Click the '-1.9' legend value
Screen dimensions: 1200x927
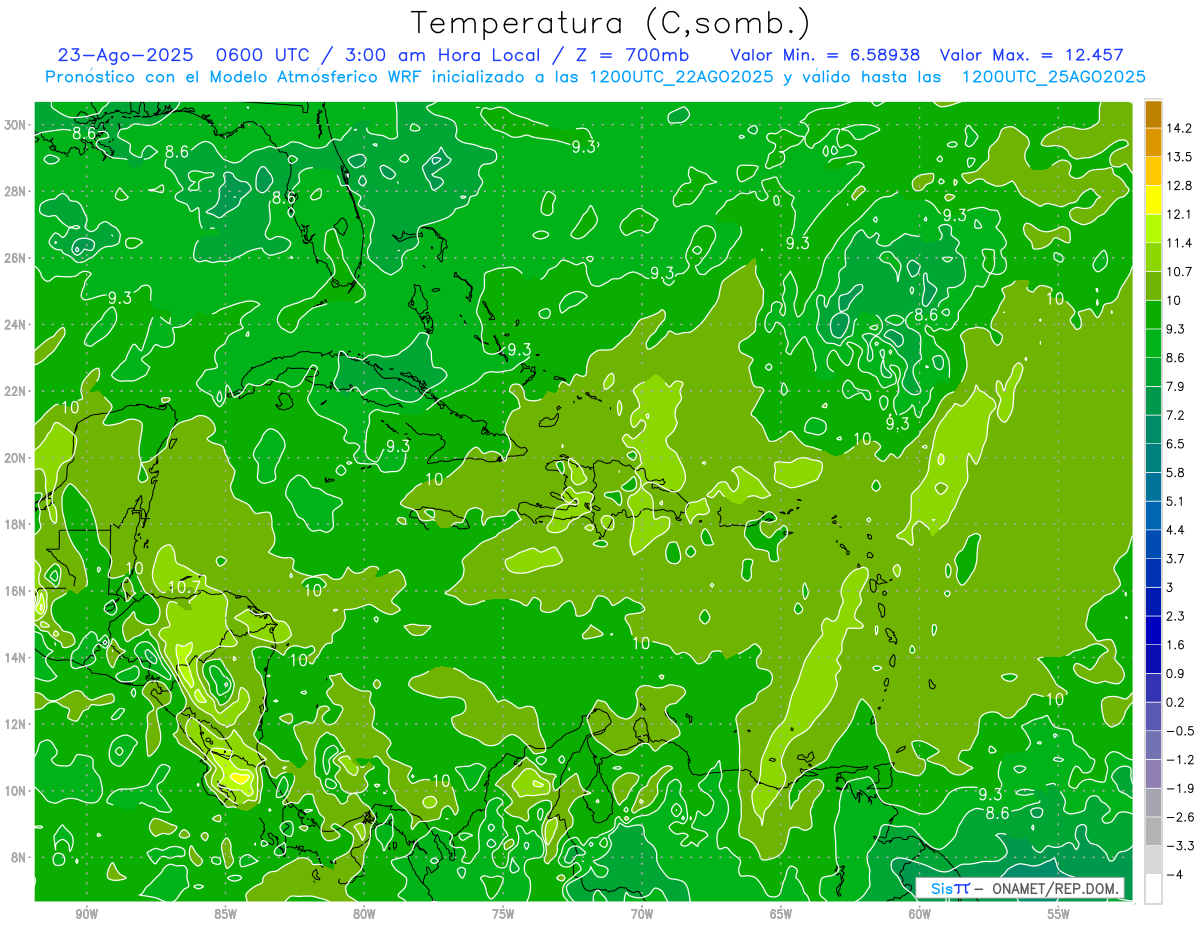1179,788
